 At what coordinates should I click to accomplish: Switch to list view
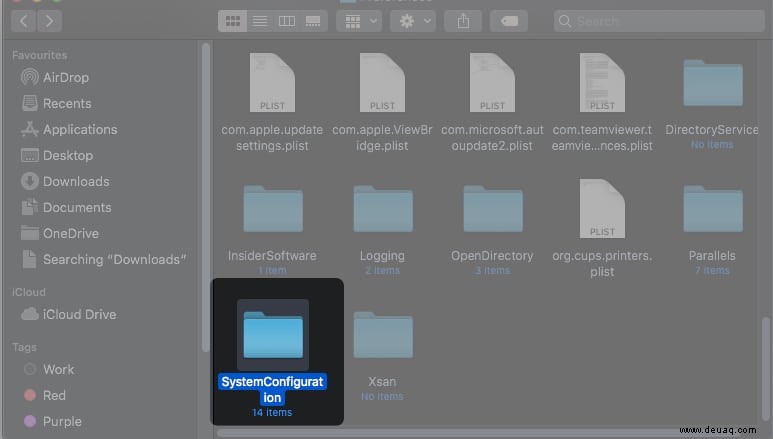click(260, 21)
